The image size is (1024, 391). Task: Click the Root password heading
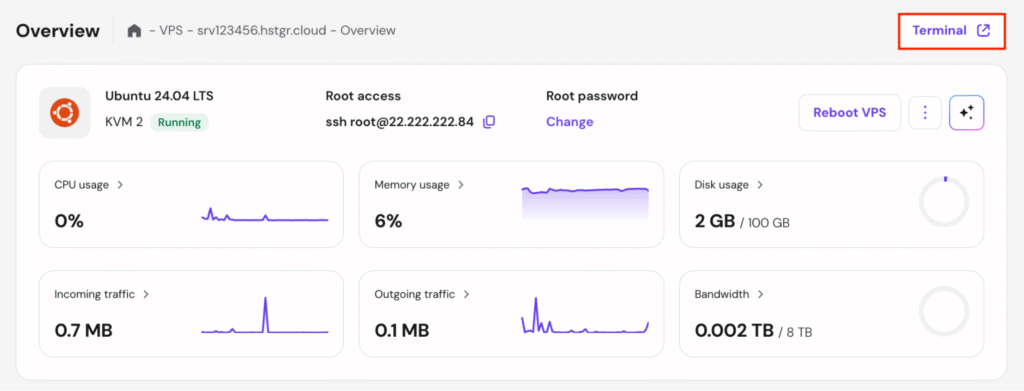592,97
